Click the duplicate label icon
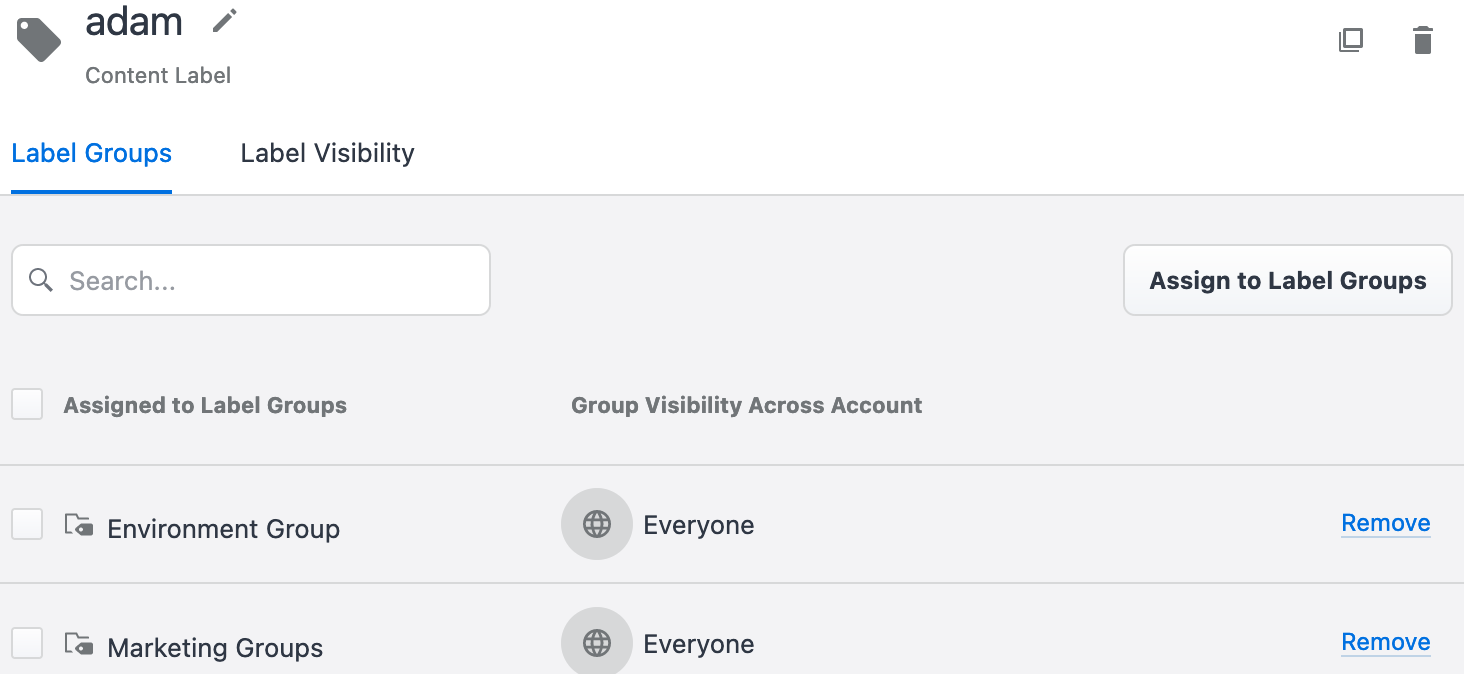The image size is (1464, 674). coord(1351,40)
